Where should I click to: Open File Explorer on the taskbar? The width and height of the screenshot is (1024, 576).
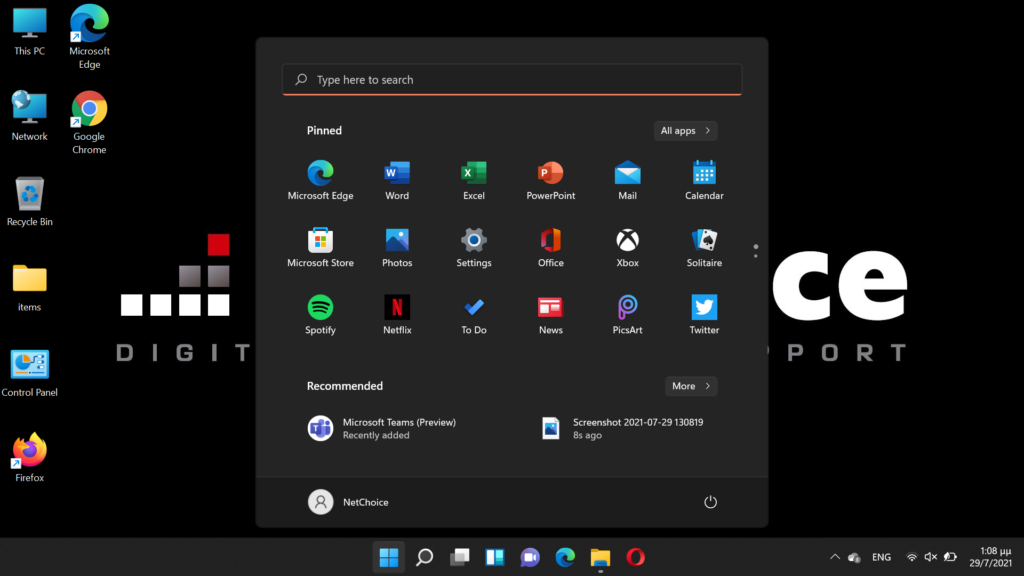(x=600, y=557)
